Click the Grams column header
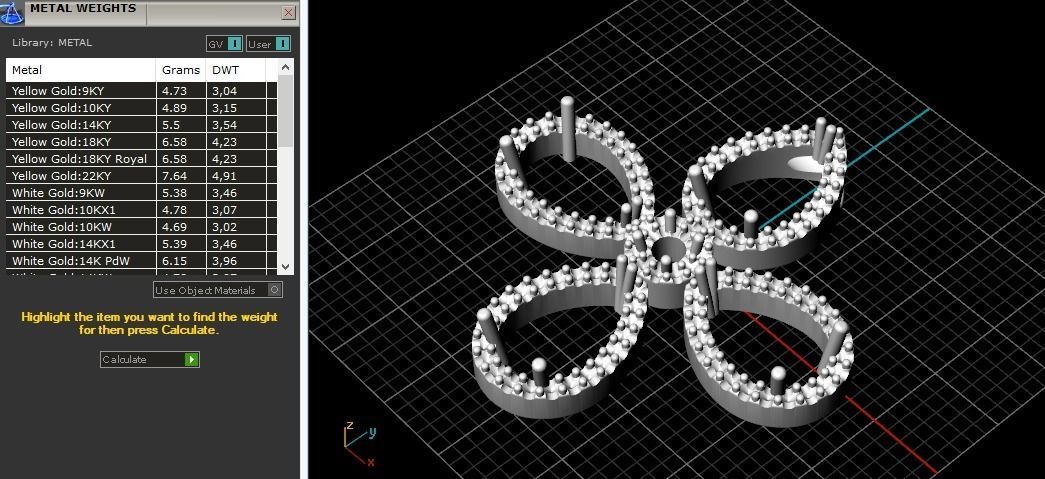This screenshot has height=479, width=1045. [x=181, y=70]
